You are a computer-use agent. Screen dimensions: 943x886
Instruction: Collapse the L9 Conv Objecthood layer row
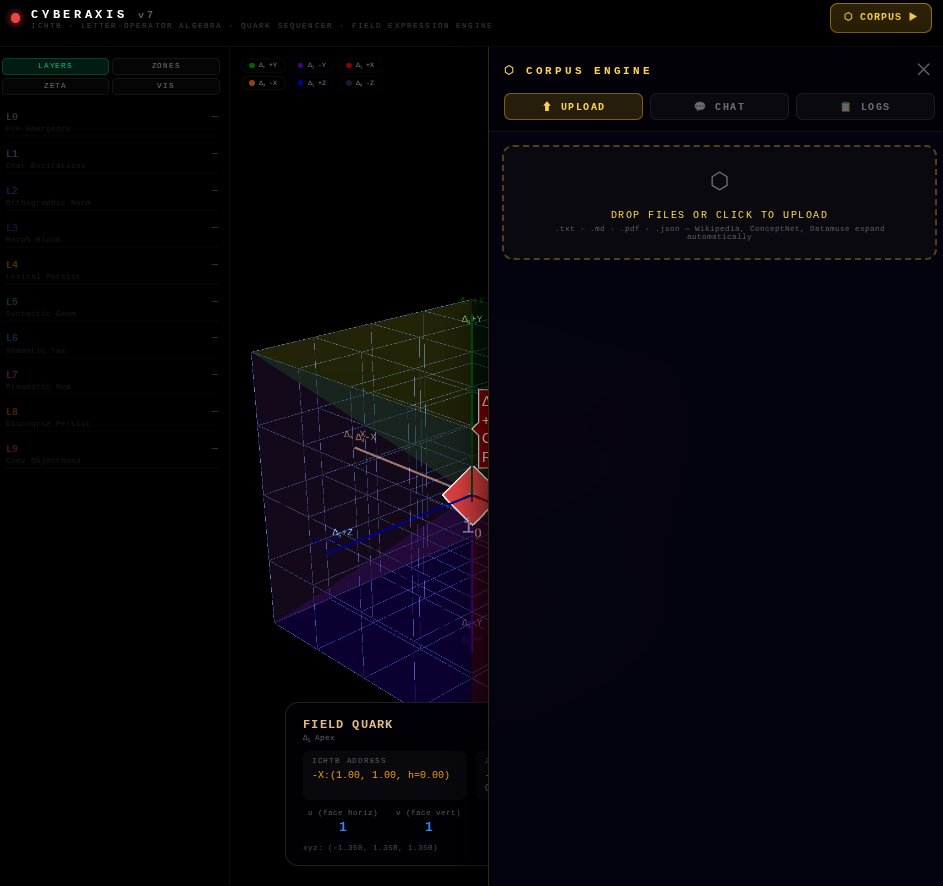(214, 449)
